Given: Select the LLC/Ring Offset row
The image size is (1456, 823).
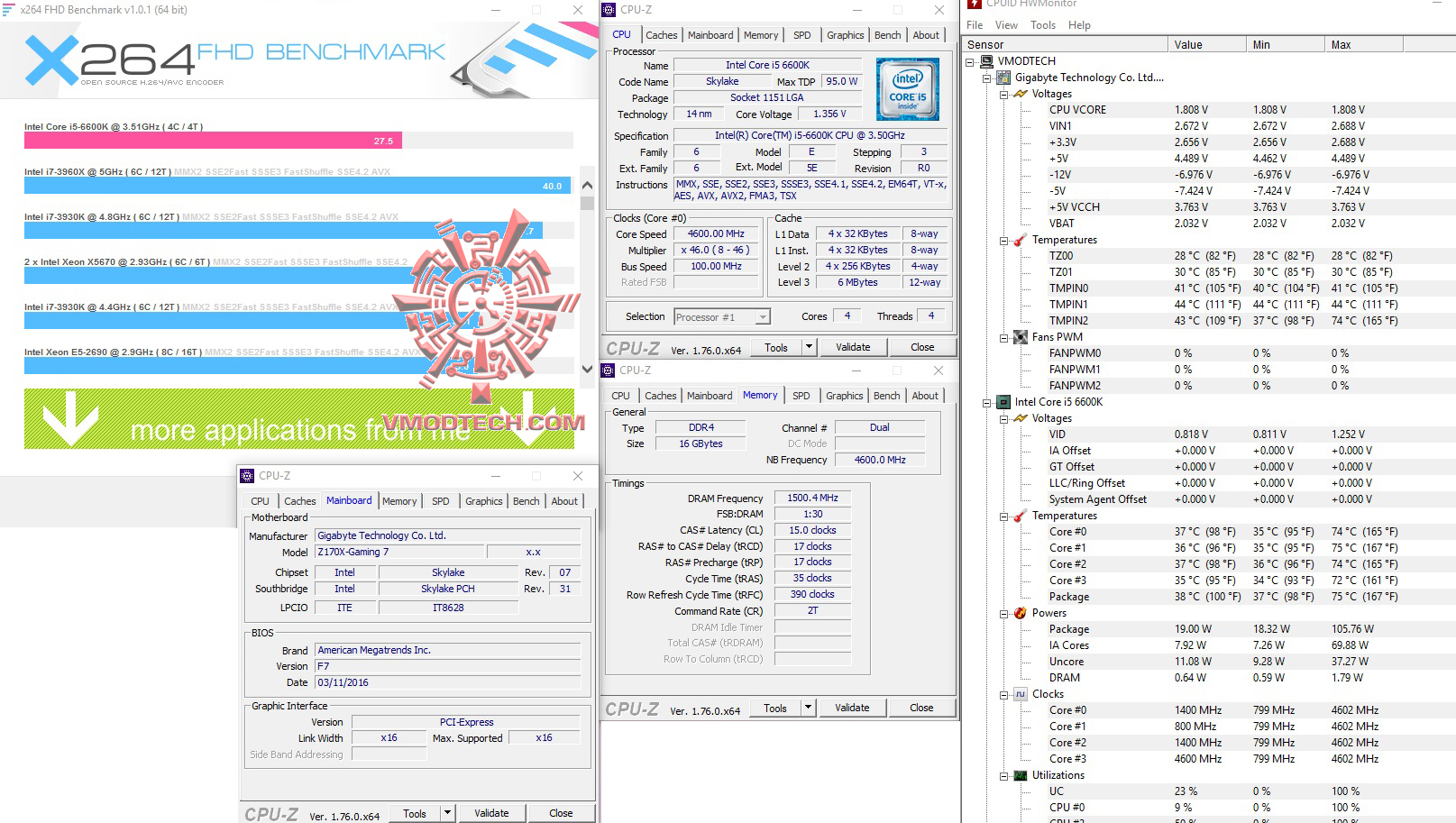Looking at the screenshot, I should 1087,483.
